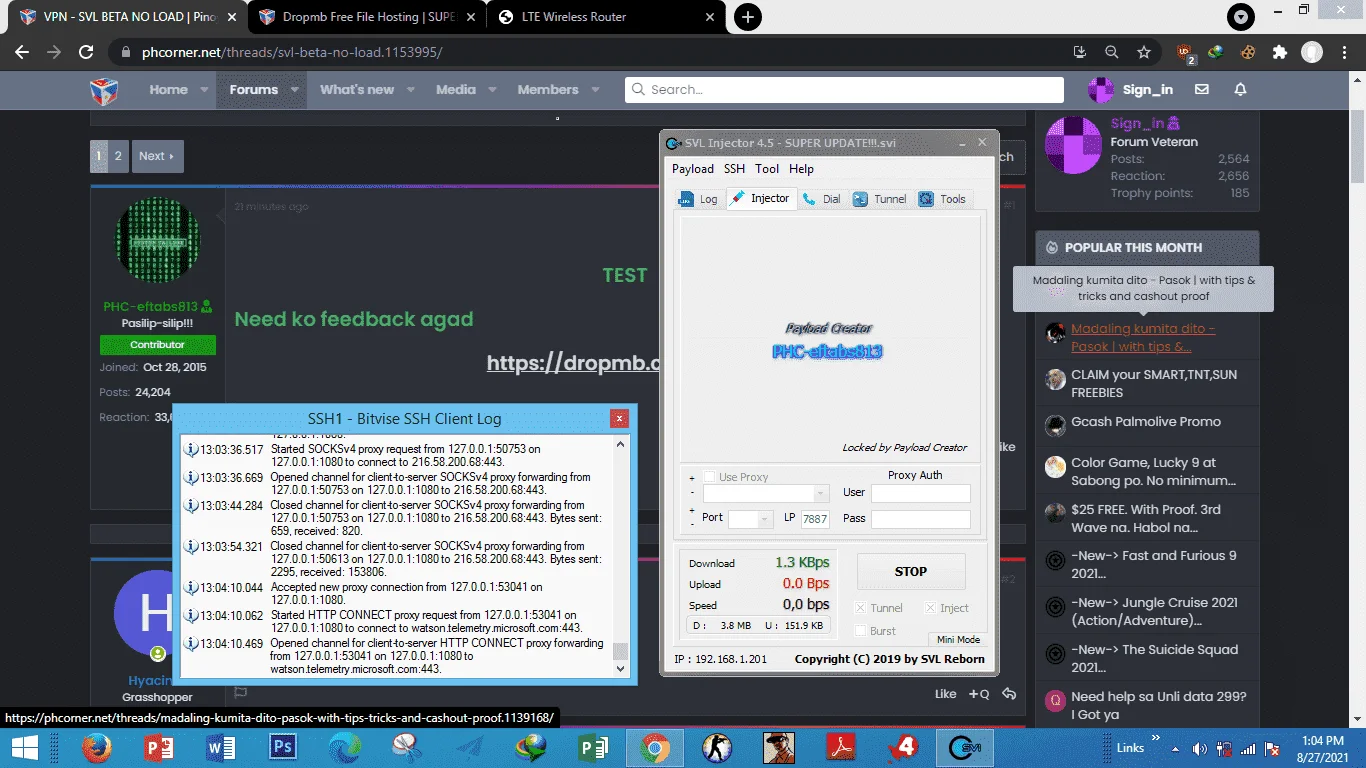Focus the Proxy Auth User field
Viewport: 1366px width, 768px height.
click(x=920, y=493)
